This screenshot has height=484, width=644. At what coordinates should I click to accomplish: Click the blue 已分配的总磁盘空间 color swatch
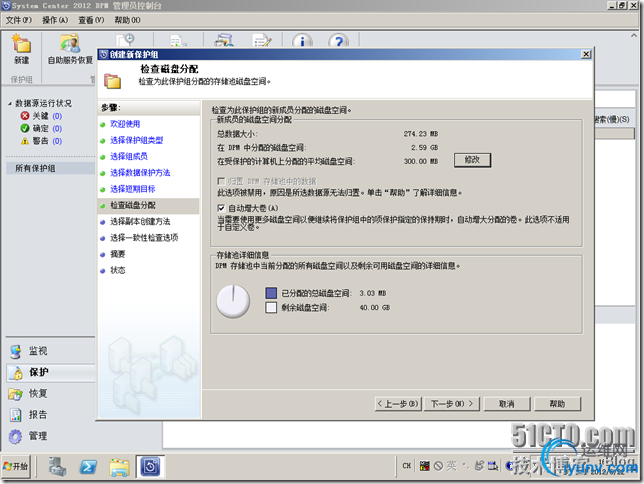tap(271, 293)
